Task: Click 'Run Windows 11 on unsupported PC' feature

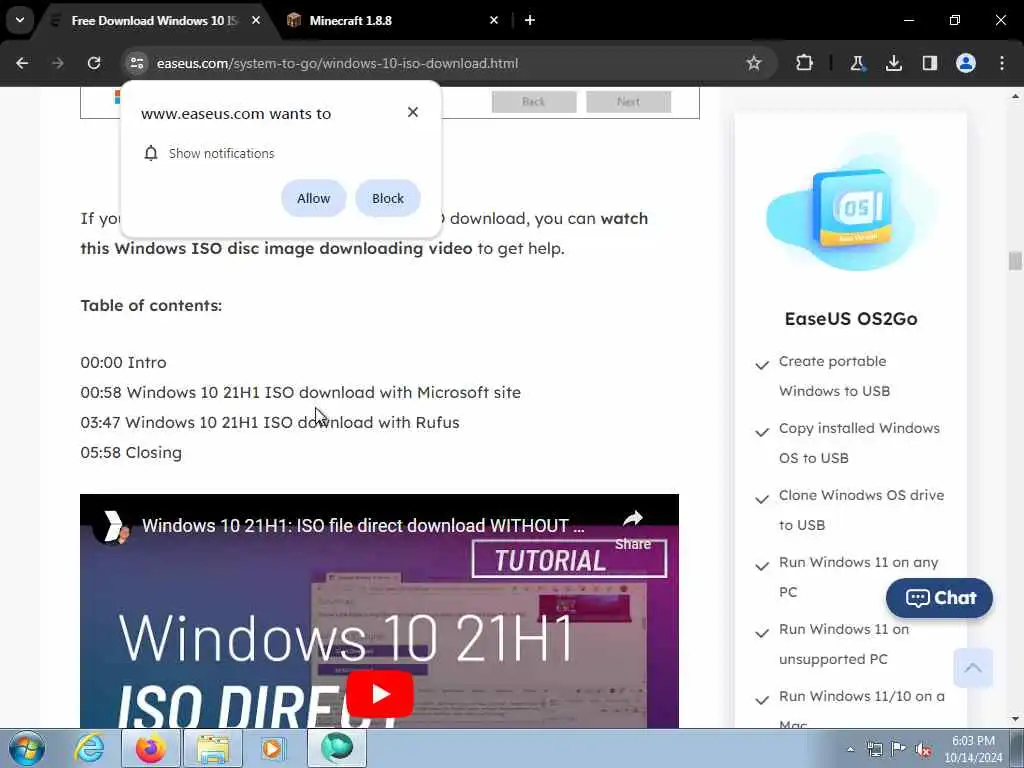Action: click(844, 645)
